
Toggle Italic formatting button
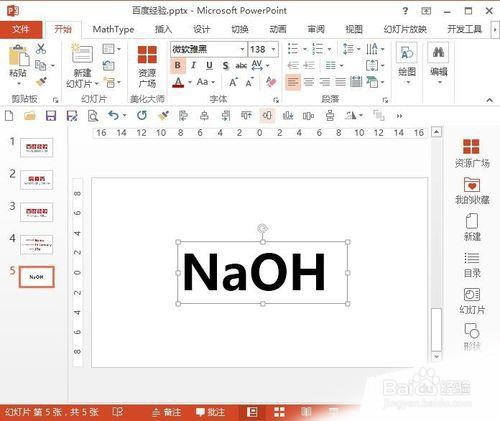point(193,65)
